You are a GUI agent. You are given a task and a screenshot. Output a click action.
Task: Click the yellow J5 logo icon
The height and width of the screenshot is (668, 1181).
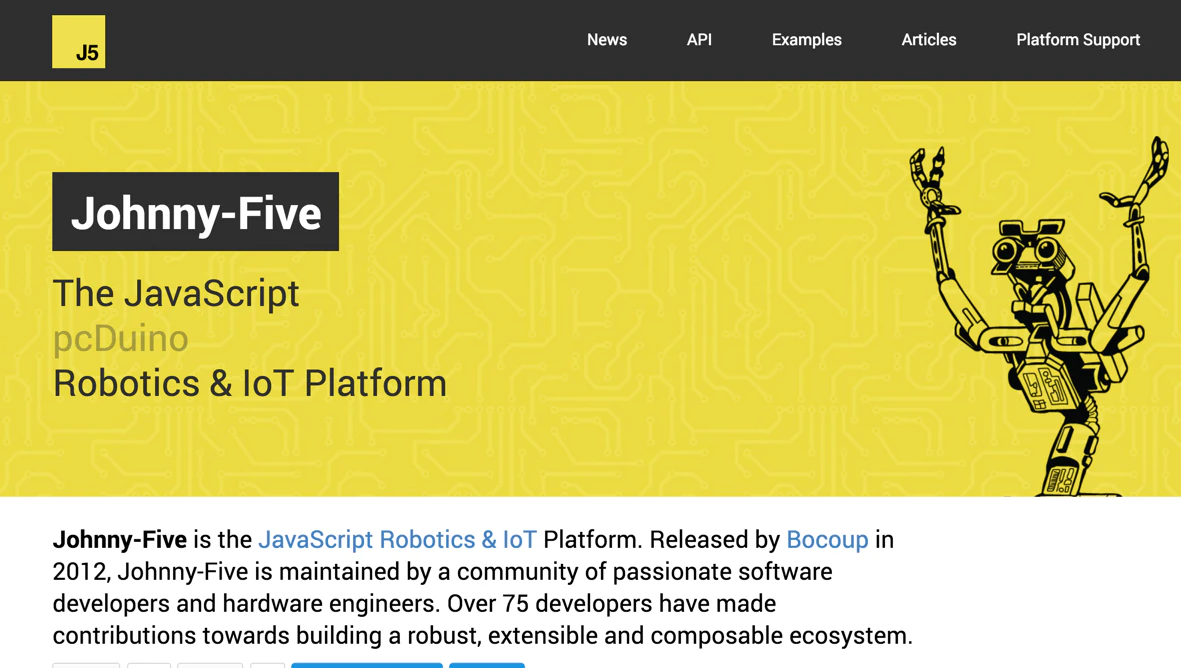[x=78, y=41]
